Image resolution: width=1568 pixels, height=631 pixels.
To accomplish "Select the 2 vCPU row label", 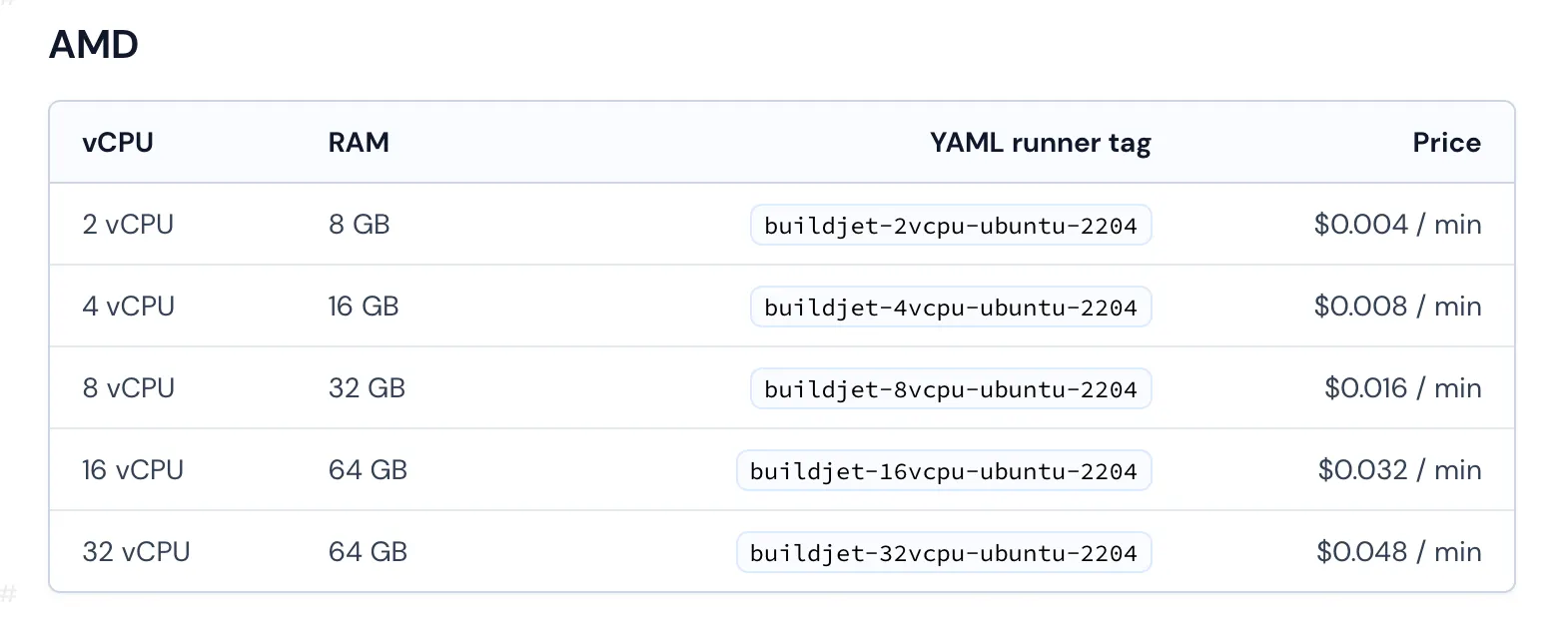I will coord(128,225).
